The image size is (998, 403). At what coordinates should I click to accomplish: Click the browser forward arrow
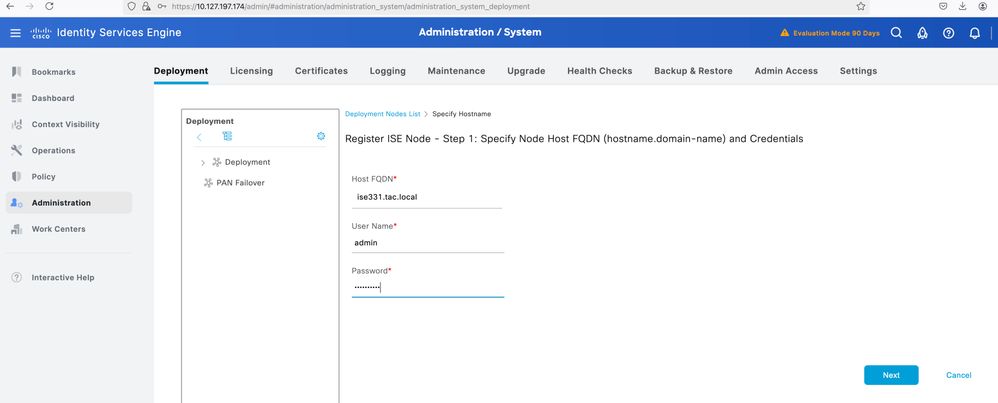pyautogui.click(x=29, y=6)
